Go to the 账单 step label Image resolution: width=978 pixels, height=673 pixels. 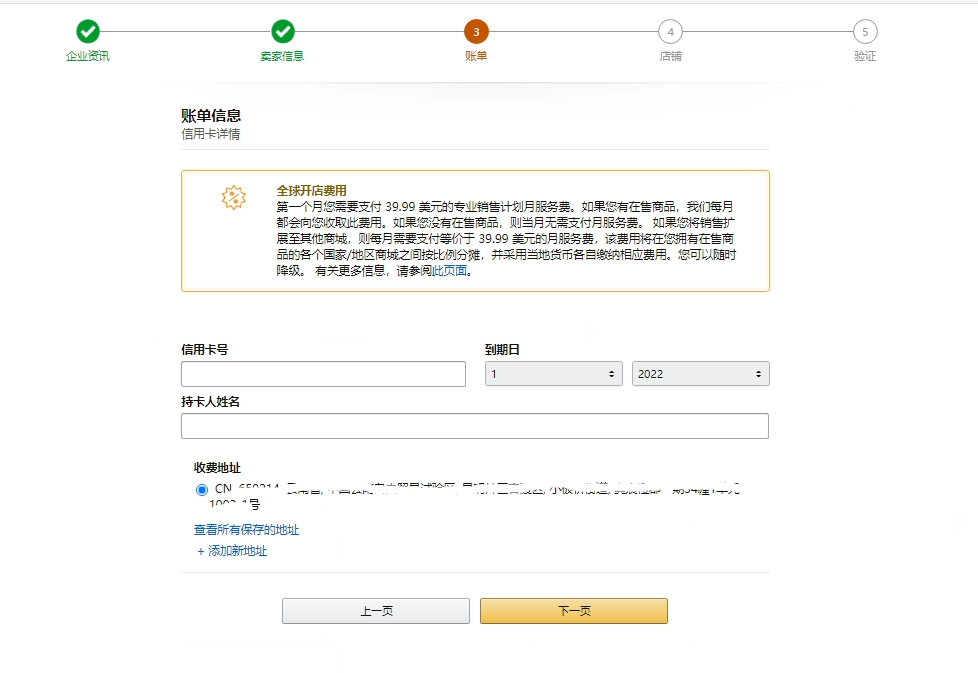coord(477,55)
